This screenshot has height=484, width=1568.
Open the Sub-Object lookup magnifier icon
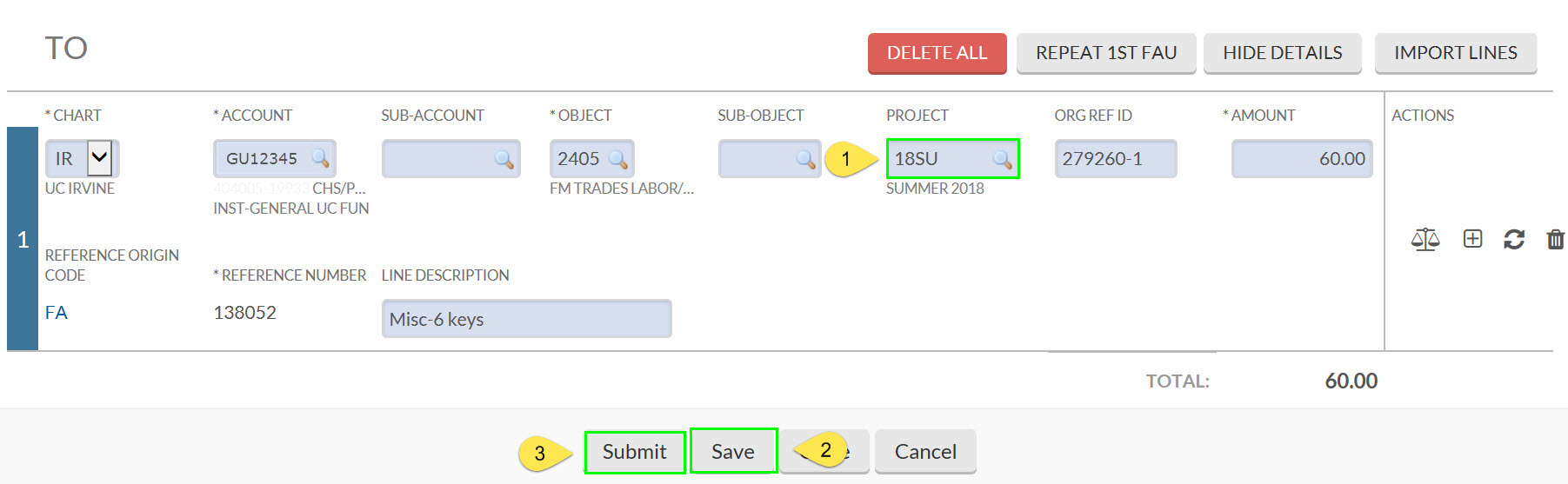tap(805, 159)
